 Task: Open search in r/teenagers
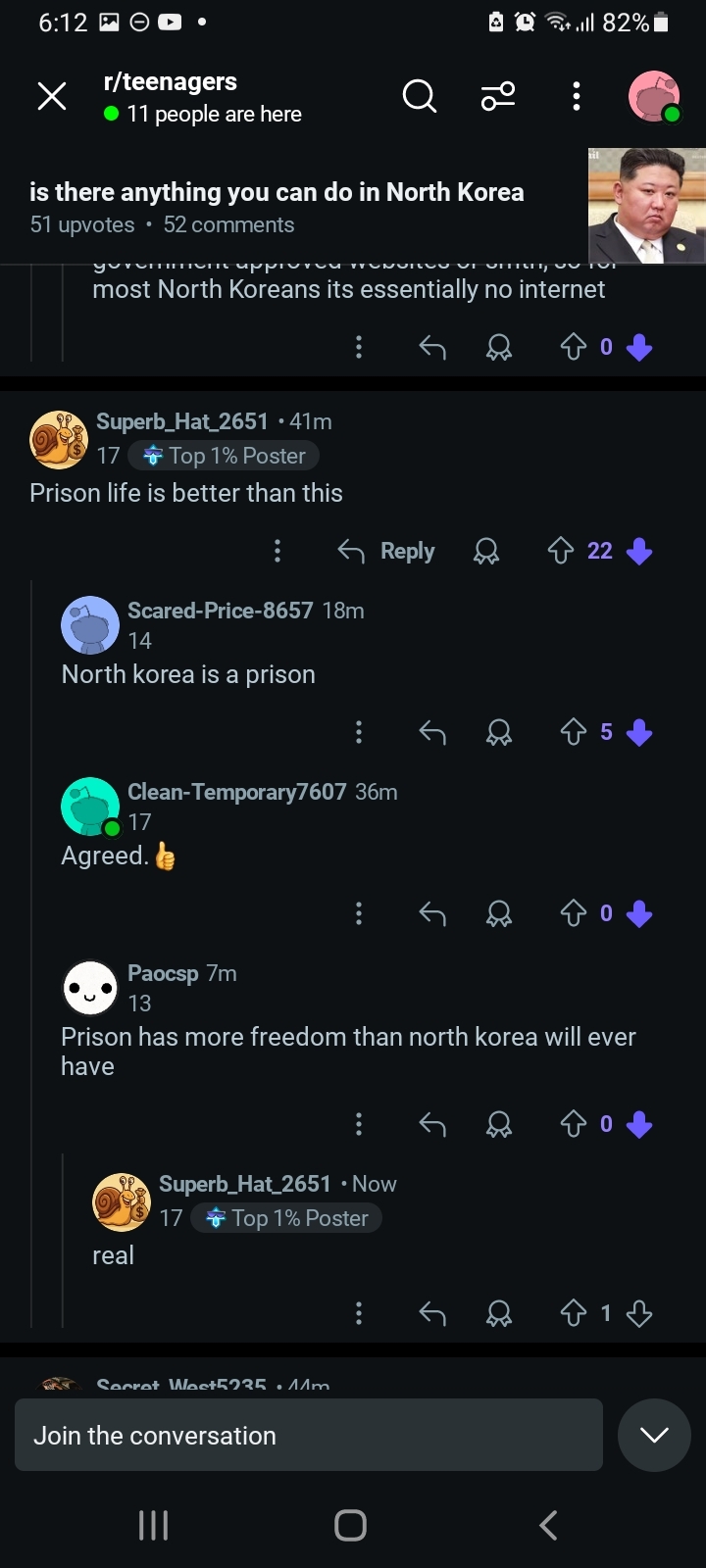pyautogui.click(x=420, y=96)
